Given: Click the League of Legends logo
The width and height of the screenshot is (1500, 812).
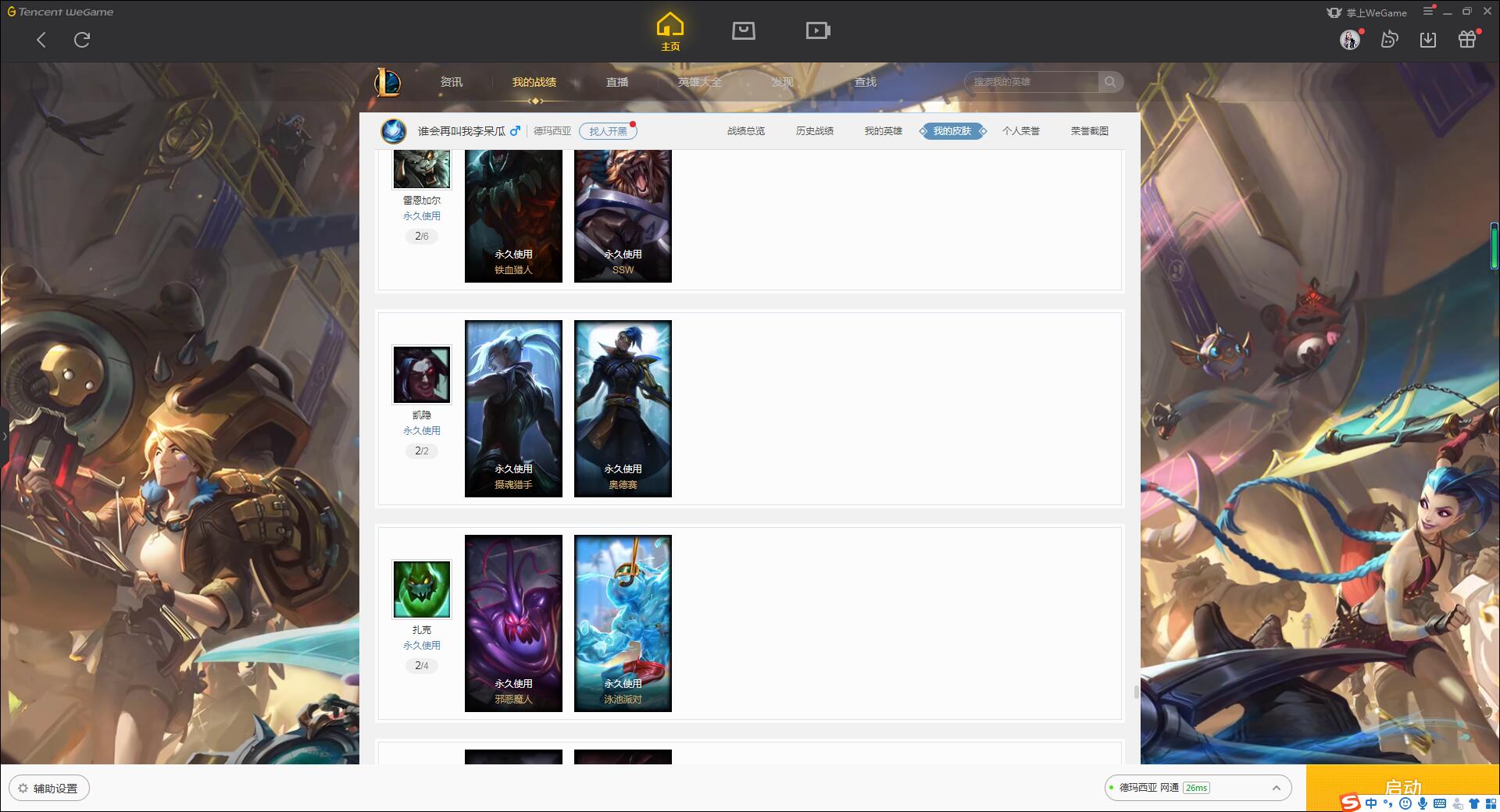Looking at the screenshot, I should (387, 82).
